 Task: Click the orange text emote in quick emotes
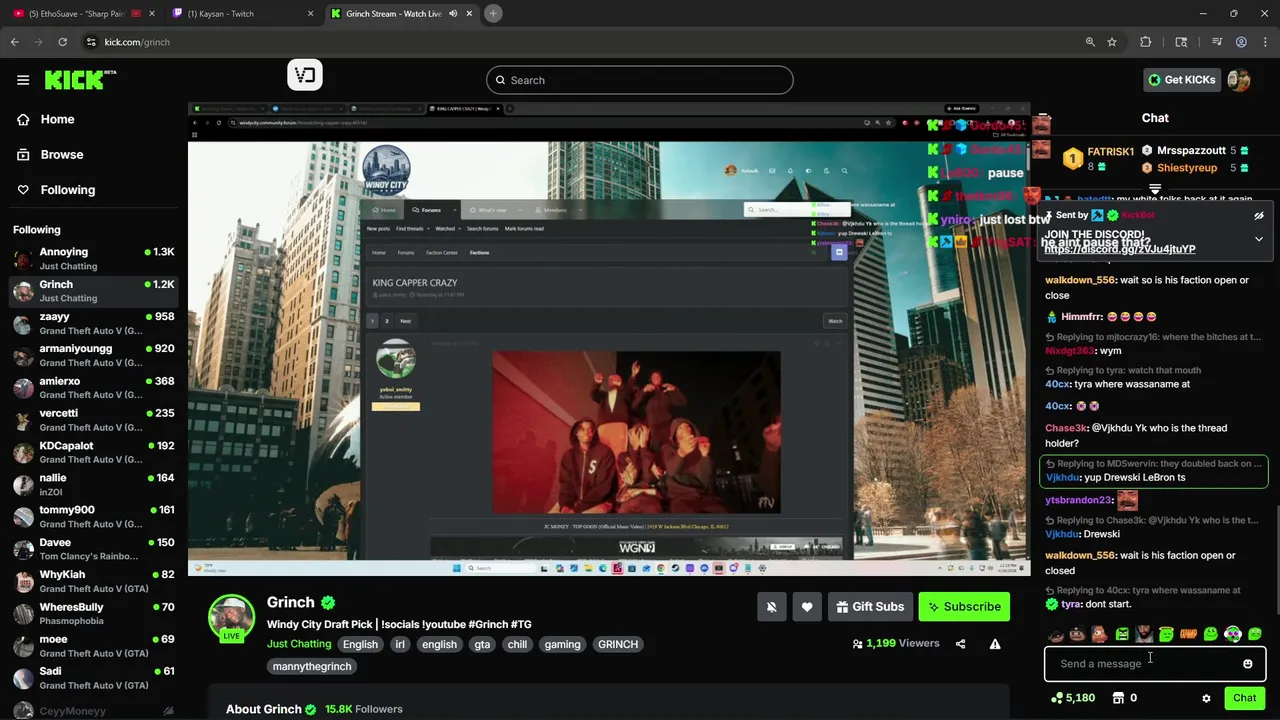(x=1188, y=634)
